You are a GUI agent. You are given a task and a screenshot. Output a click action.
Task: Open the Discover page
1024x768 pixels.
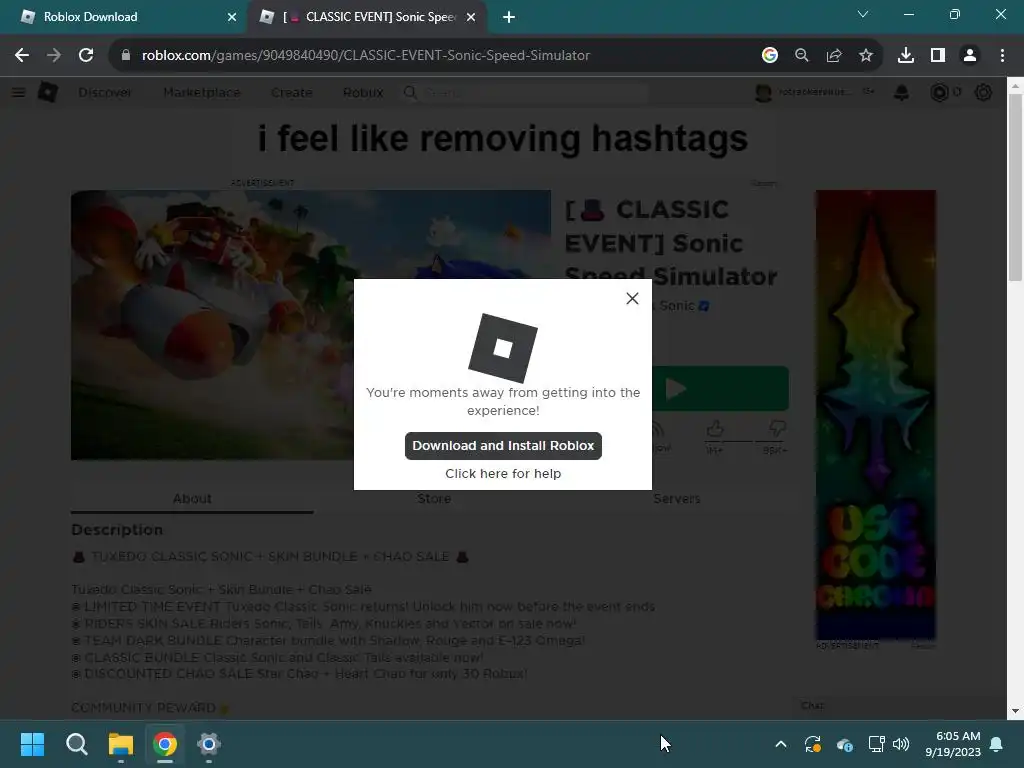[x=104, y=93]
